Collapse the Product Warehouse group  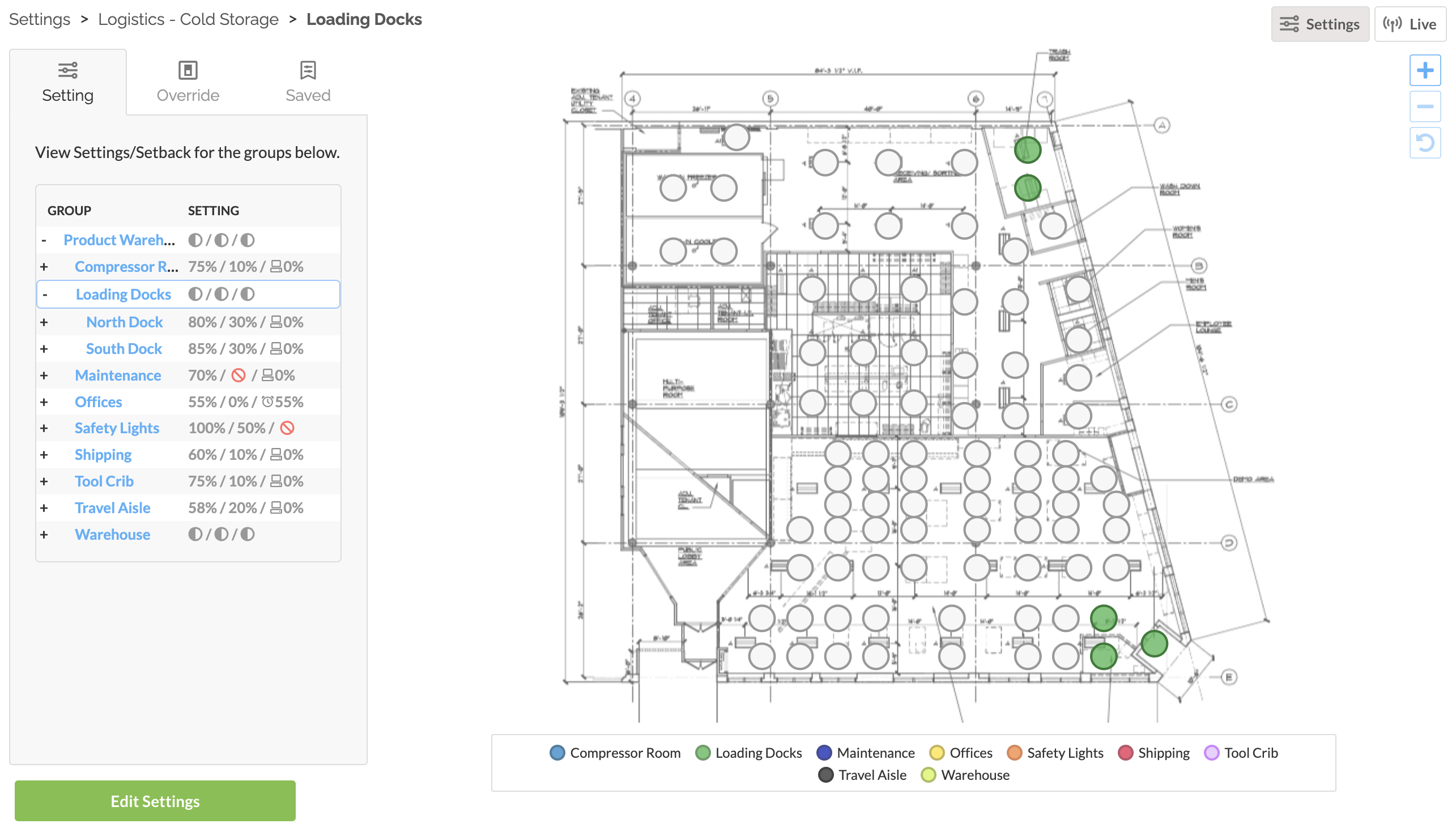[44, 240]
